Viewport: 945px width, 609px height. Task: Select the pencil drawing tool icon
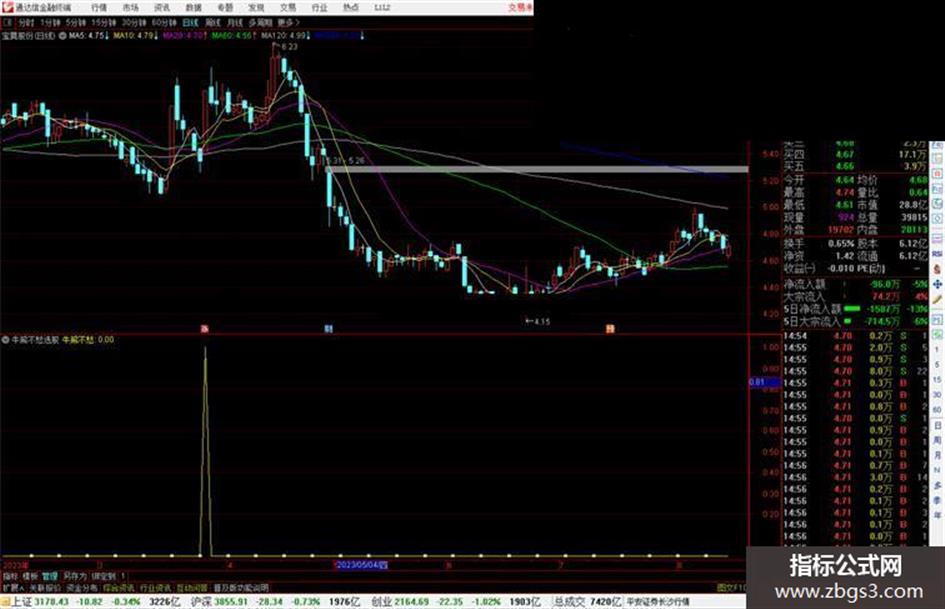pyautogui.click(x=937, y=299)
